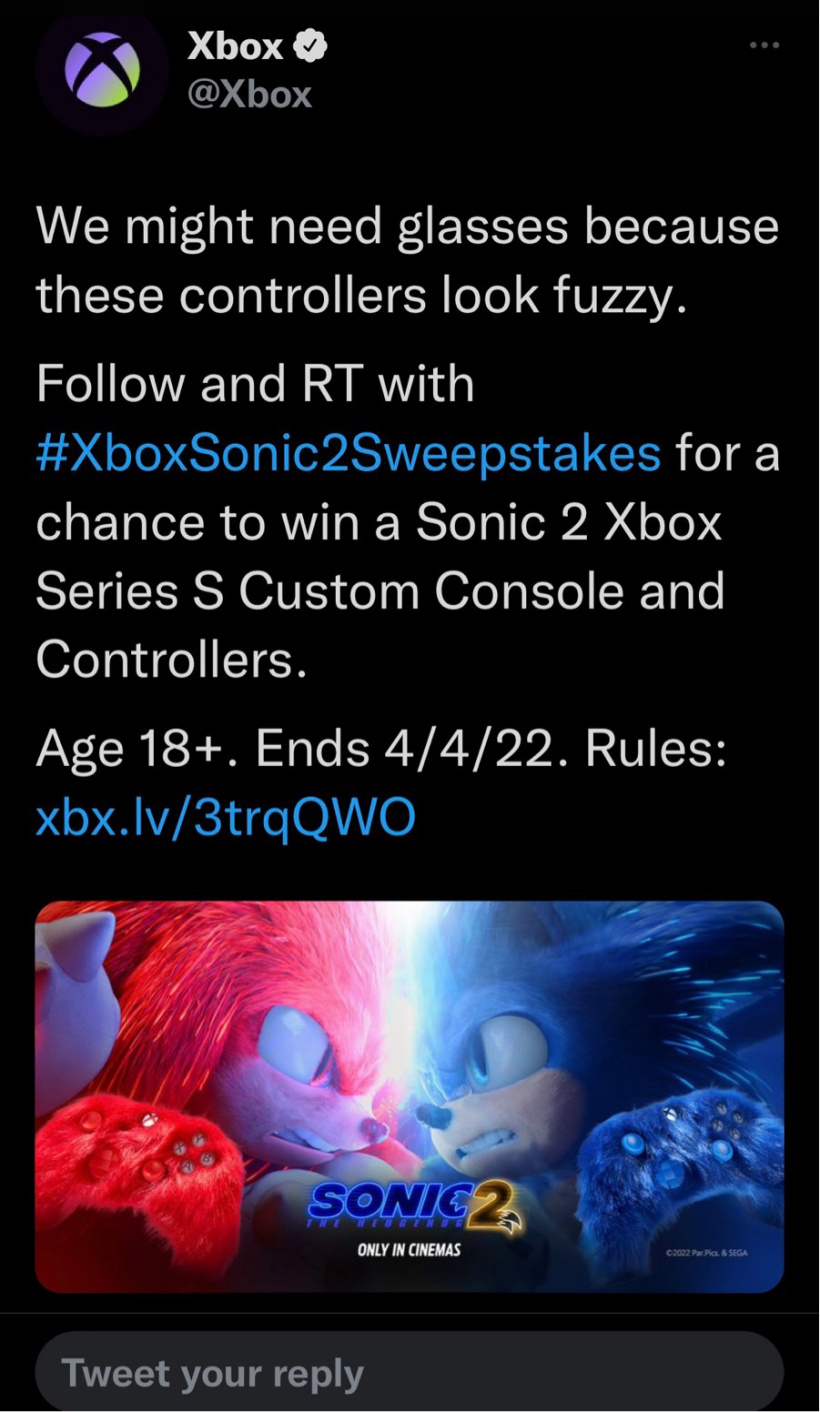Open the Xbox display name profile link
820x1412 pixels.
[x=237, y=45]
